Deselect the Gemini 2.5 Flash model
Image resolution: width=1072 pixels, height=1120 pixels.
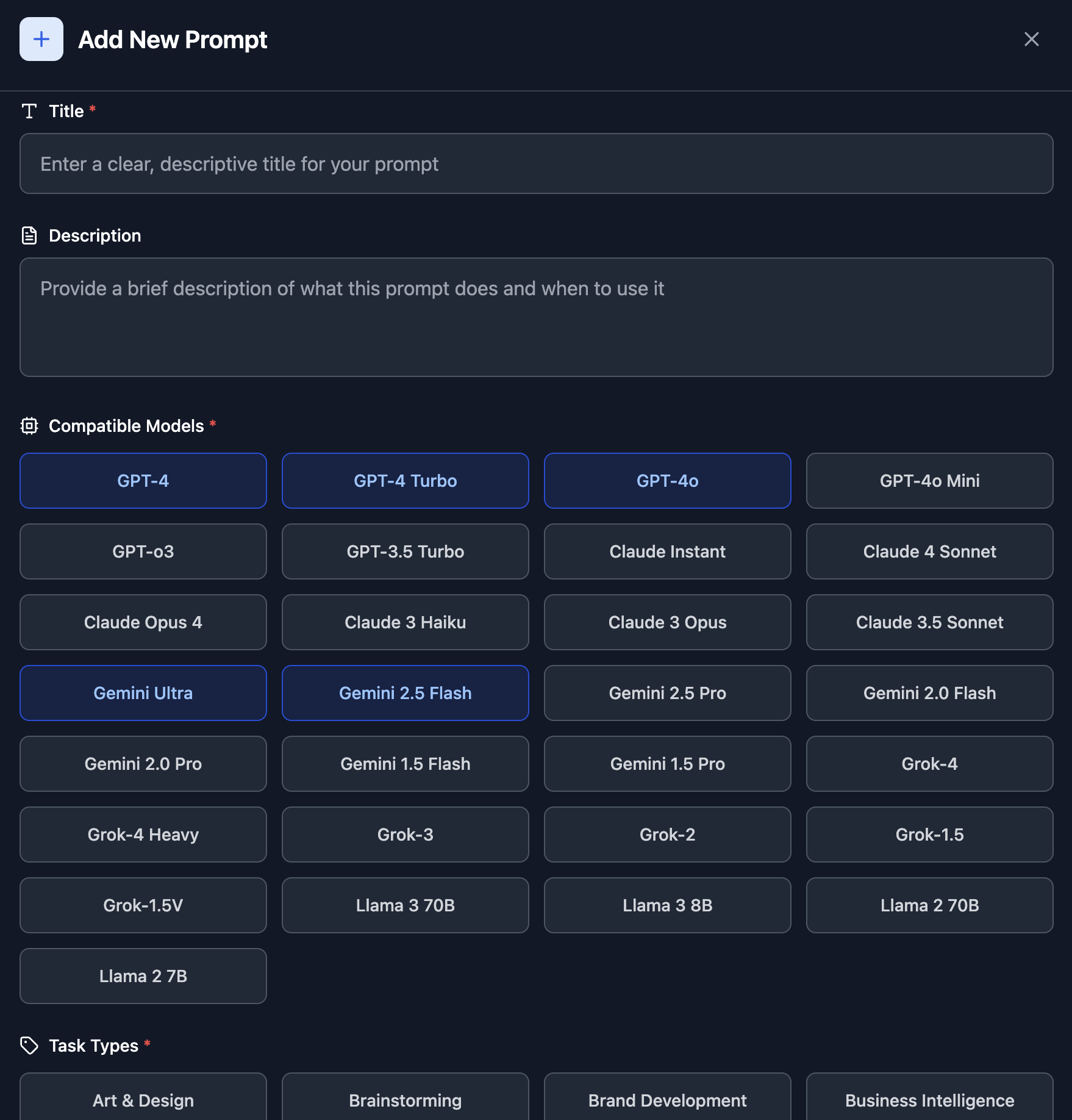(x=406, y=693)
